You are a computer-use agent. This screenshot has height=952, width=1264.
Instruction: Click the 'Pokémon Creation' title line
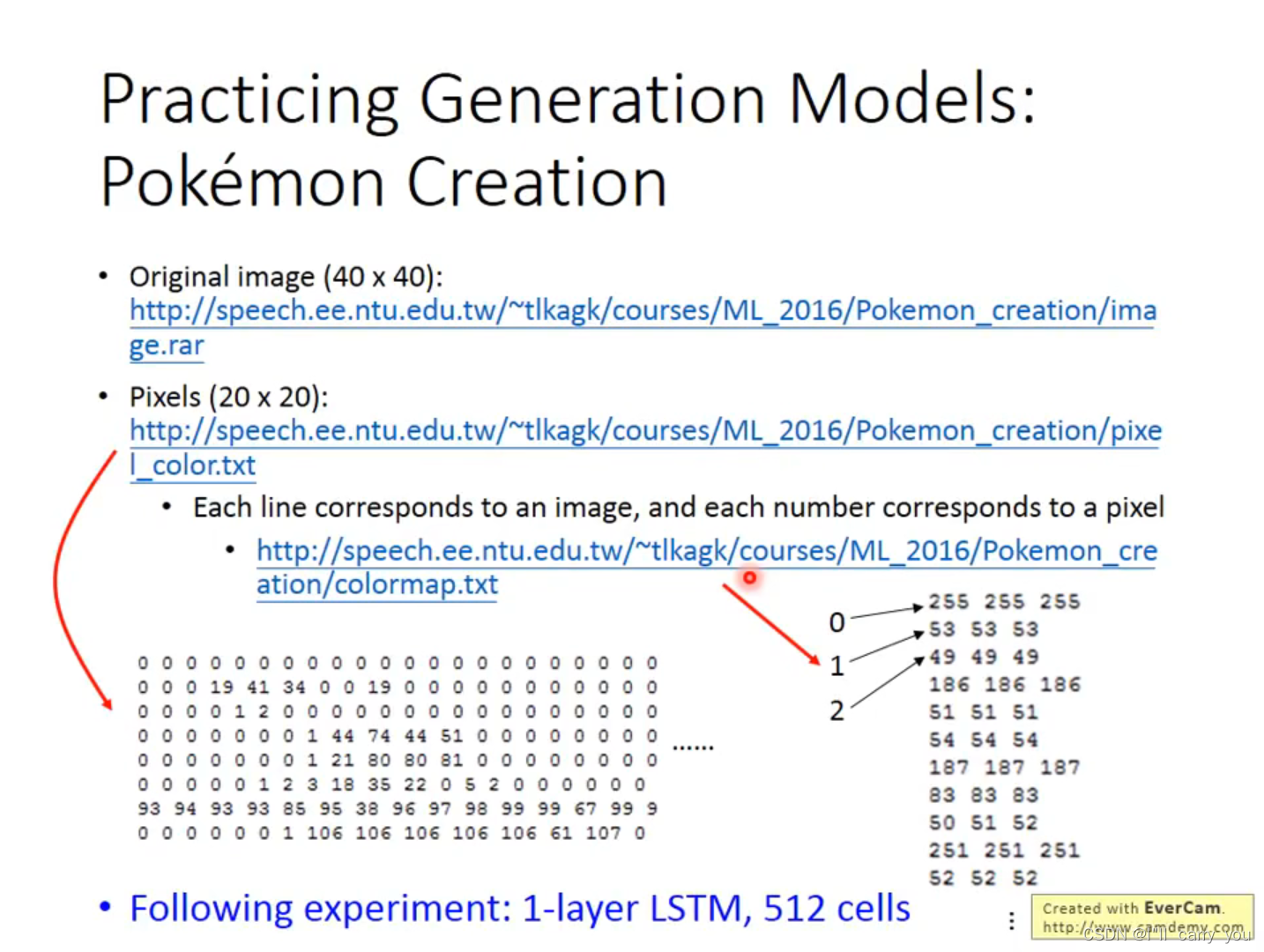click(383, 182)
